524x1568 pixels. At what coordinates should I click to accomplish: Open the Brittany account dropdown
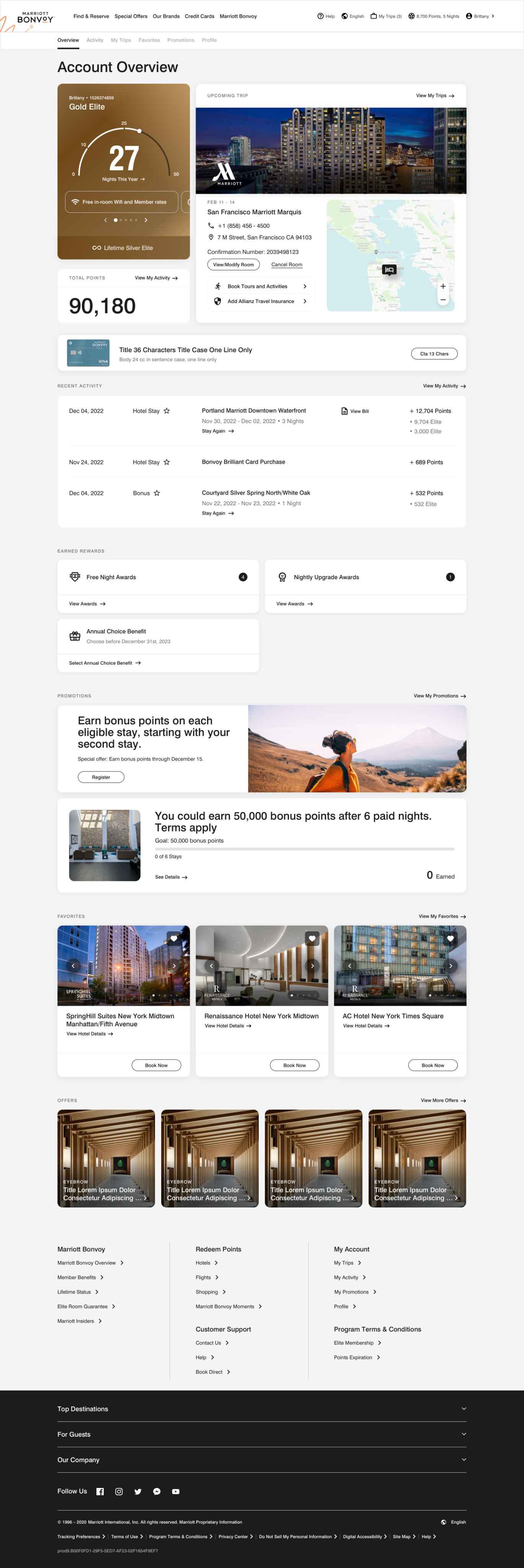(480, 16)
